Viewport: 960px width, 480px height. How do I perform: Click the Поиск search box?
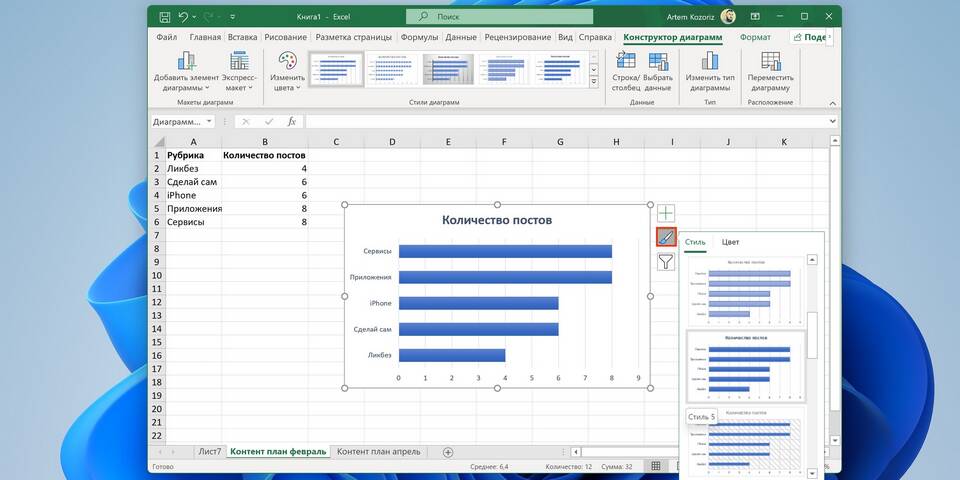[x=499, y=17]
